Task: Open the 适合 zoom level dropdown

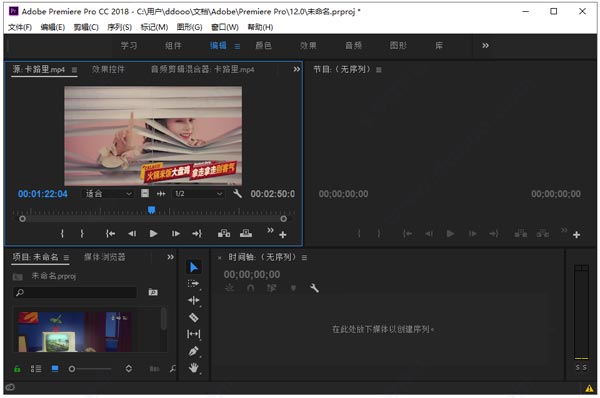Action: click(108, 194)
